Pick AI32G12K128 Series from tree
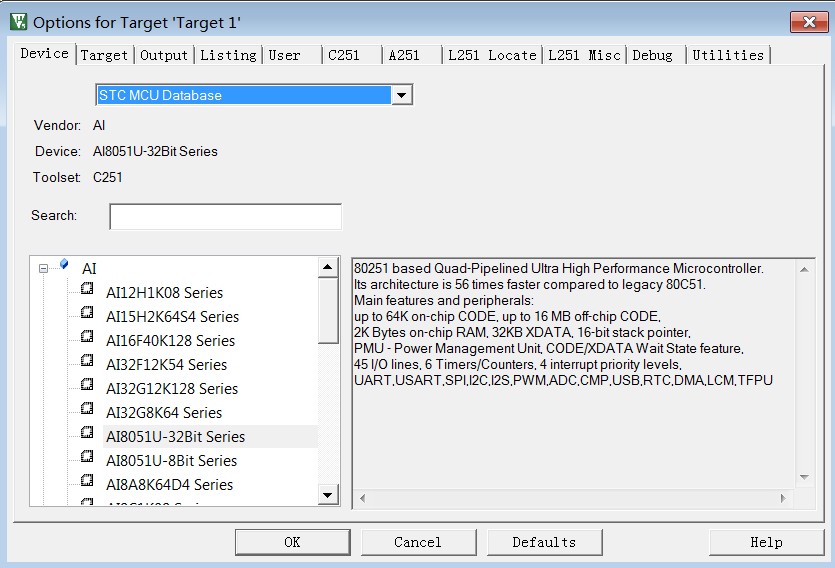 172,389
